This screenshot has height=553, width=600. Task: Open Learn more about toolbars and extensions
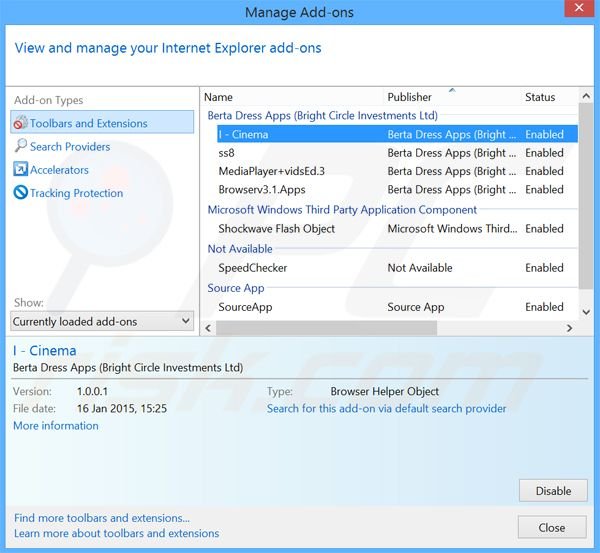117,533
